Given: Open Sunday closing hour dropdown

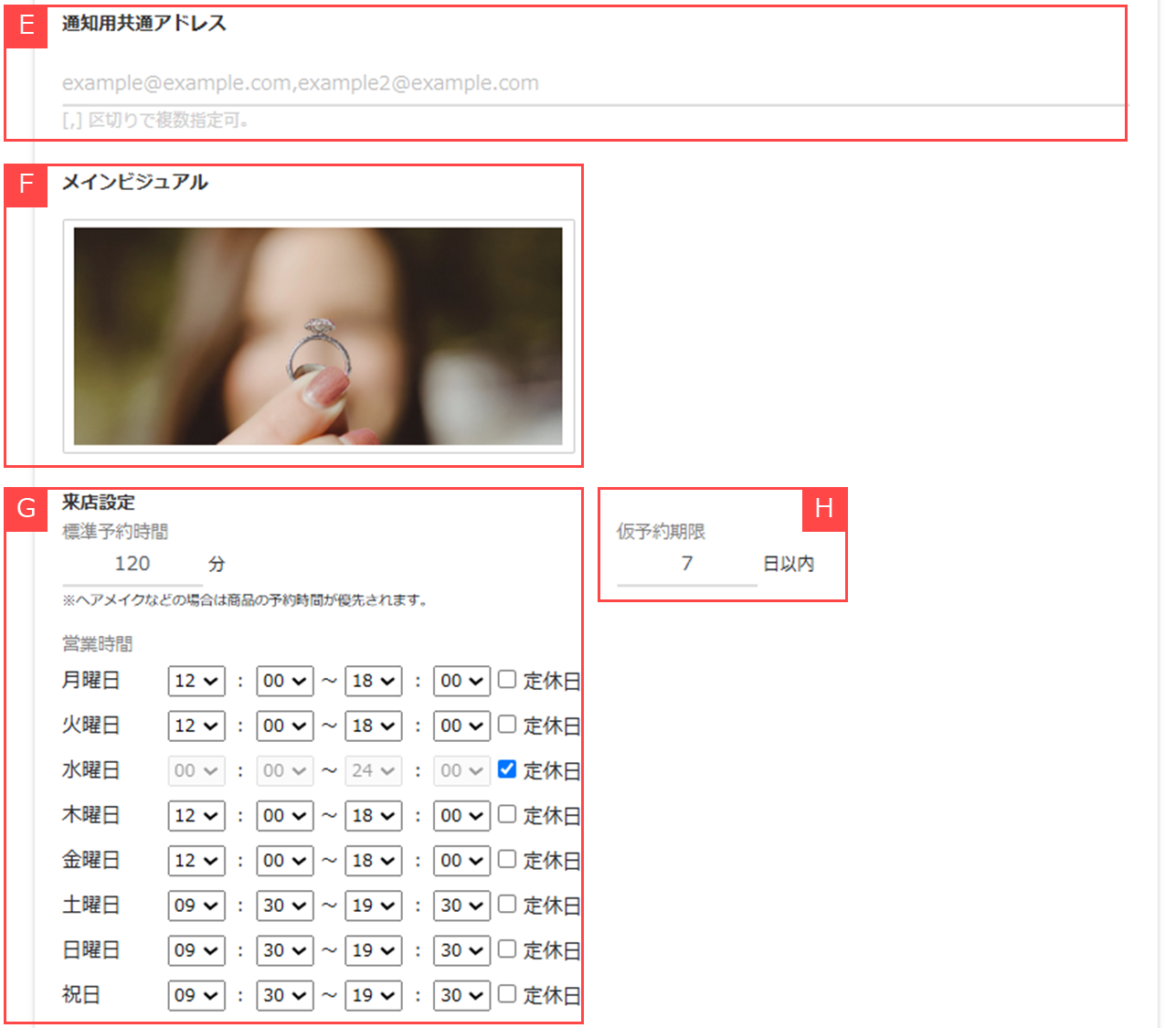Looking at the screenshot, I should click(374, 950).
